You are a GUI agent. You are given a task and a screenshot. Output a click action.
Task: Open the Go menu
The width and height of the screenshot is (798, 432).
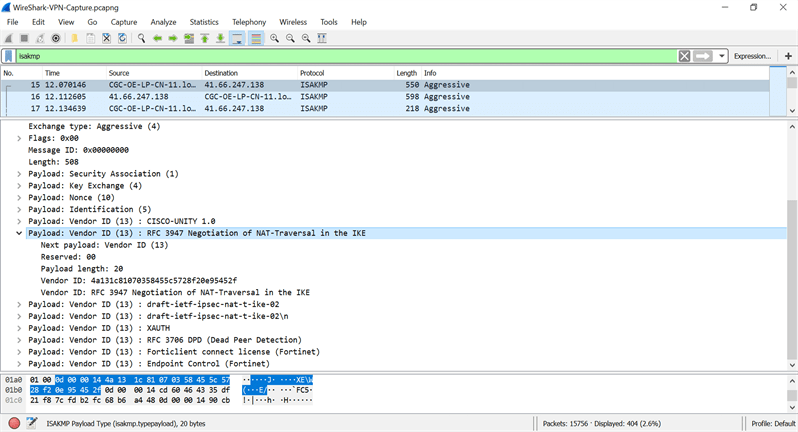point(92,22)
